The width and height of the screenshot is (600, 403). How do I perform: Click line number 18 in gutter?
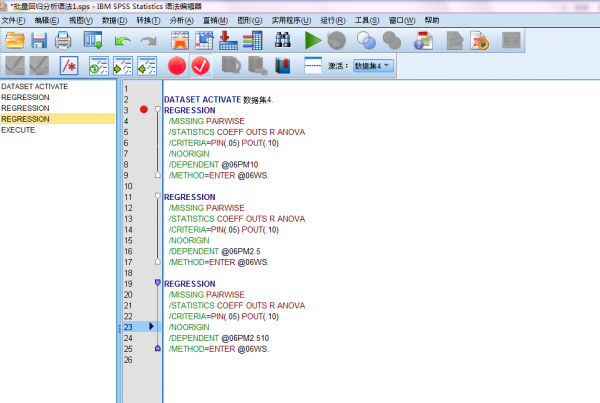pos(128,273)
